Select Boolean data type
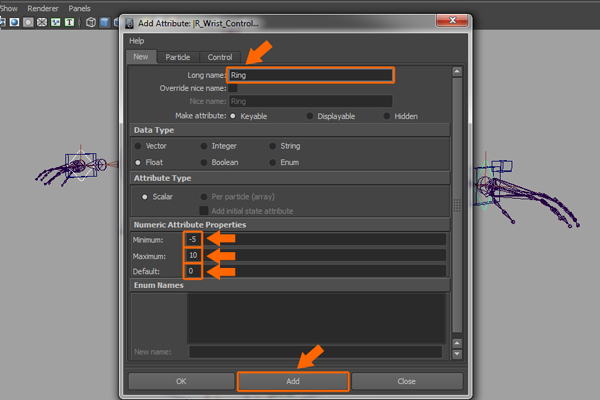This screenshot has height=400, width=600. 204,162
